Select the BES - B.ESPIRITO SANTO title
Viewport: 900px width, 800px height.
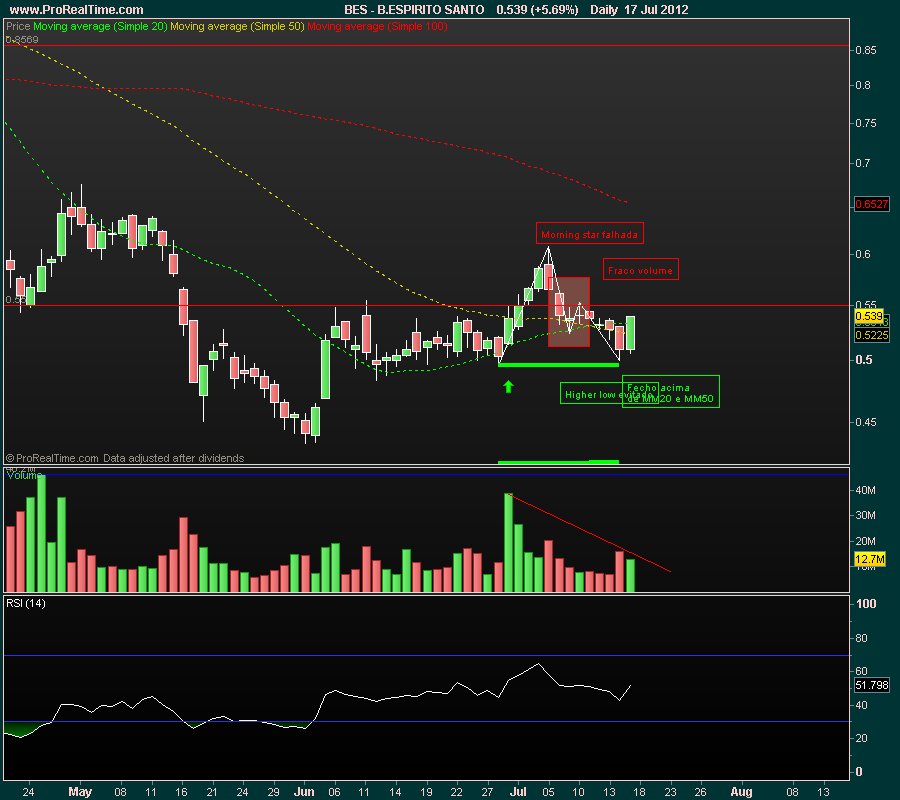[414, 10]
